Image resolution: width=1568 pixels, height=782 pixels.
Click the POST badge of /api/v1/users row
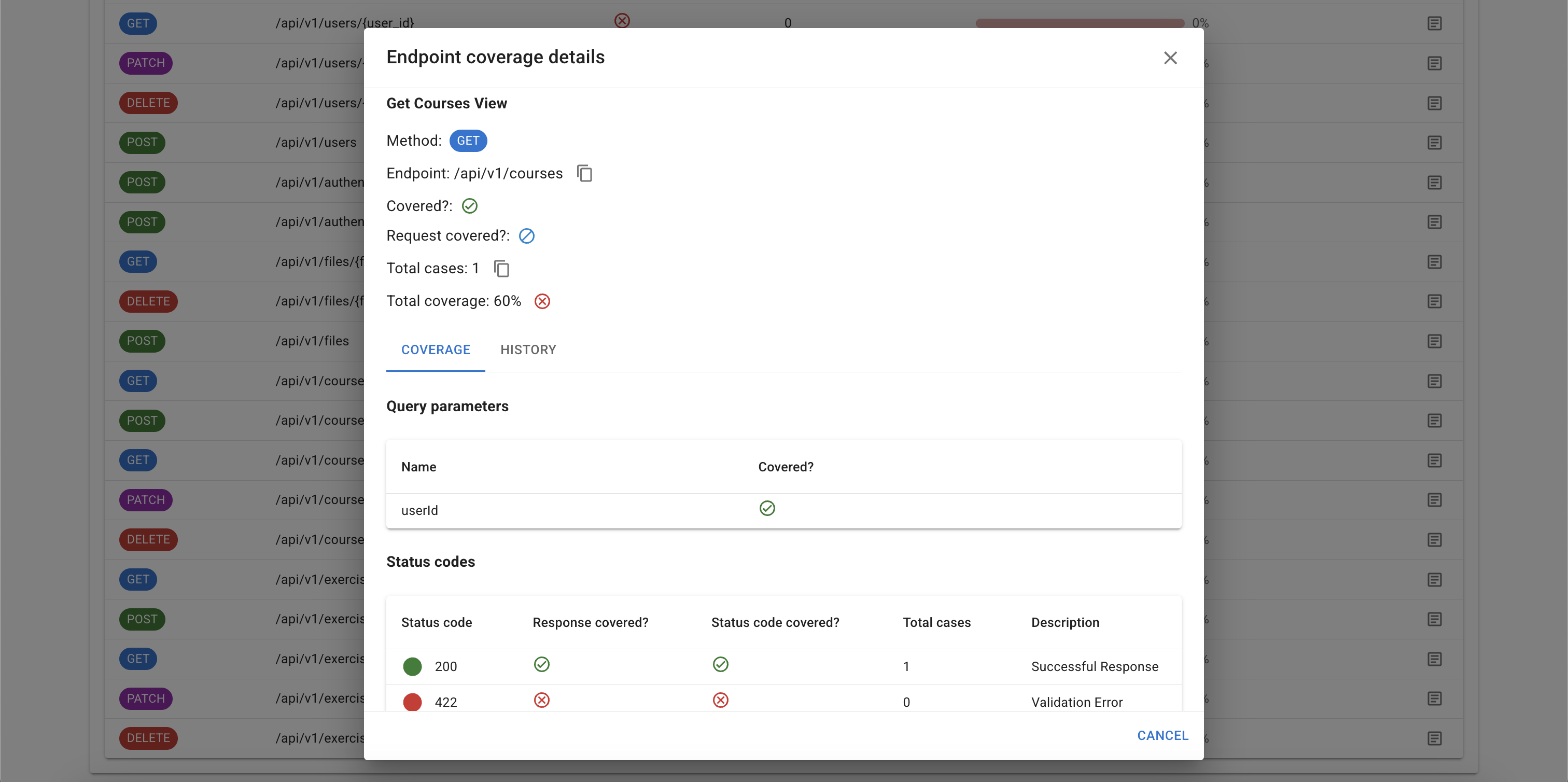[x=142, y=143]
